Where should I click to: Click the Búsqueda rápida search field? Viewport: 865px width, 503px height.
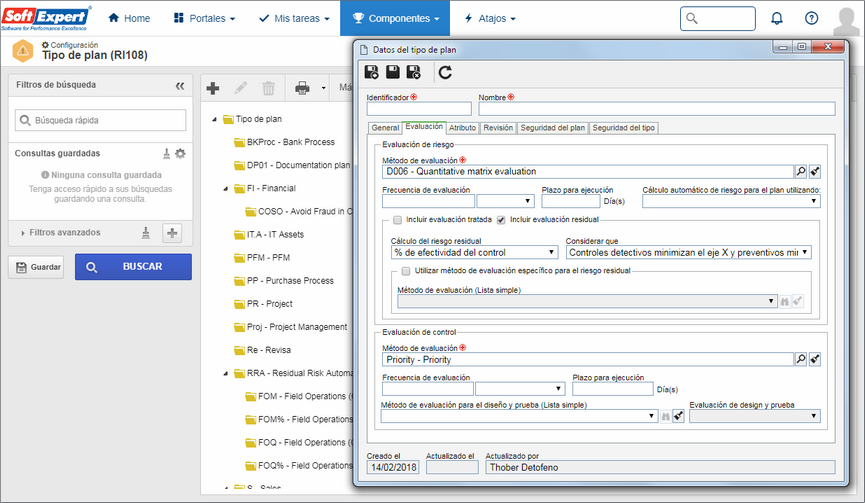[100, 120]
